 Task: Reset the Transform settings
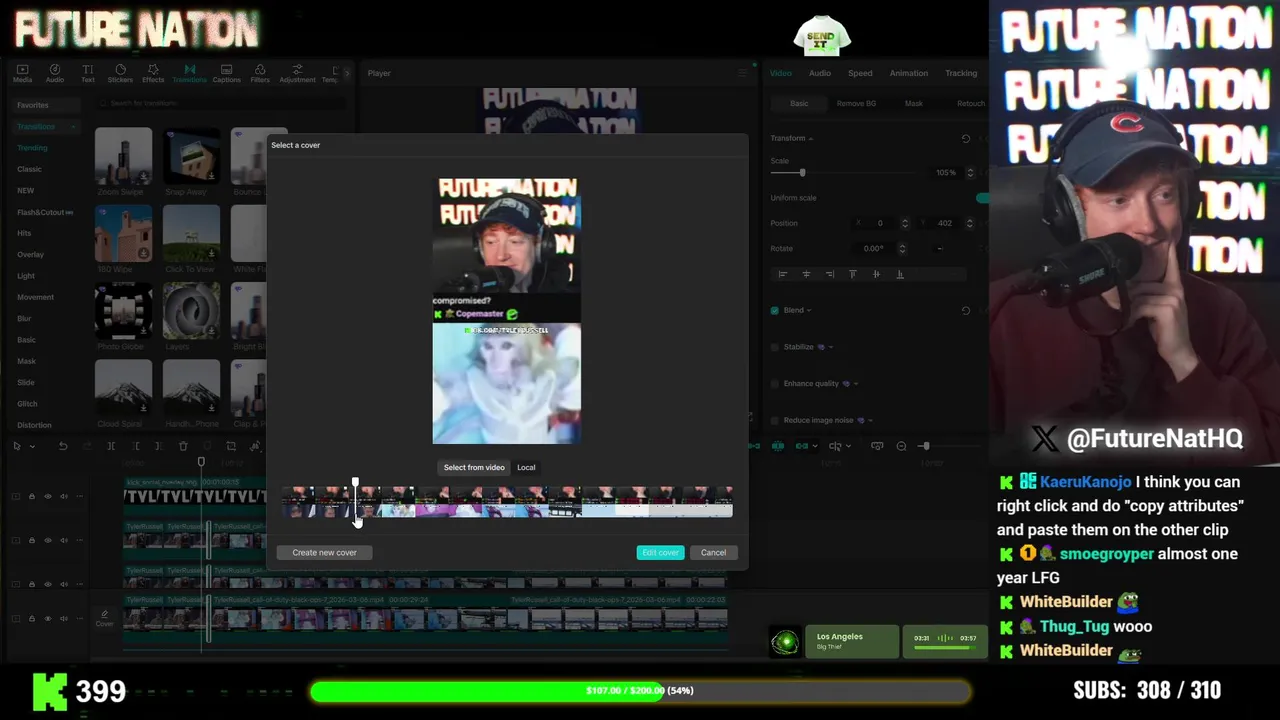[965, 138]
